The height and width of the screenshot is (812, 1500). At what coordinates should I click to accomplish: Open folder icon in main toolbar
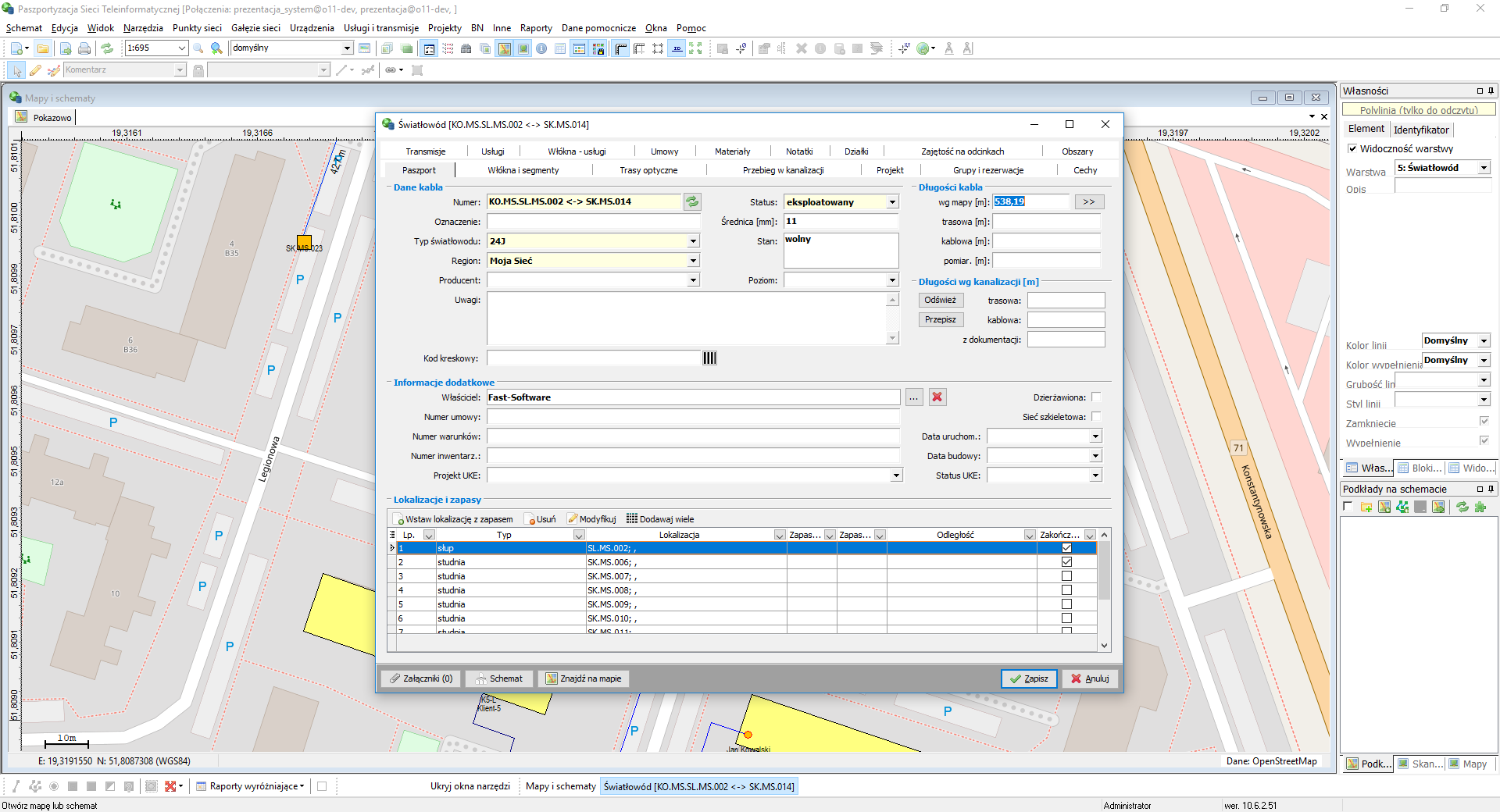coord(43,48)
